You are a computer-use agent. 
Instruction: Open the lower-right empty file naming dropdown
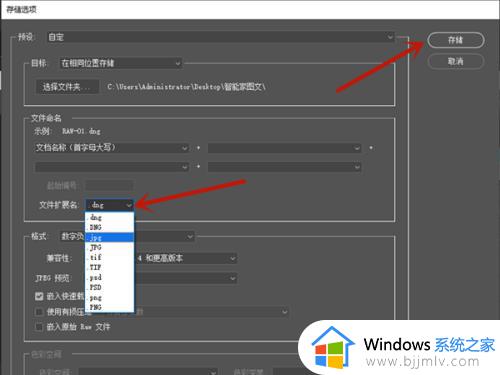tap(284, 167)
